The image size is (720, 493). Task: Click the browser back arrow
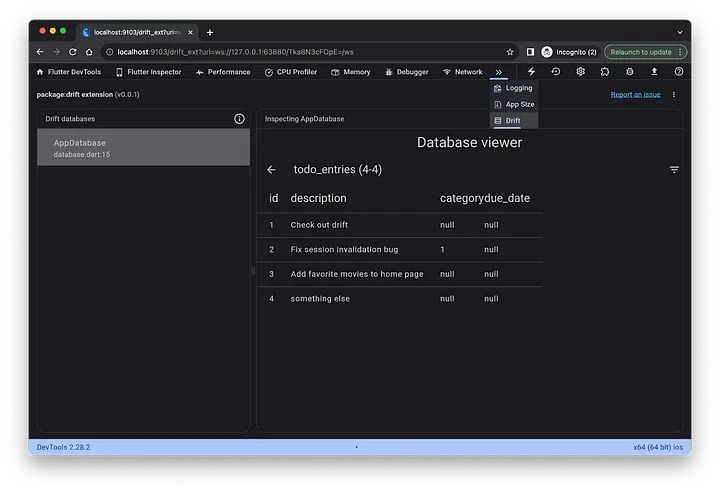[40, 52]
